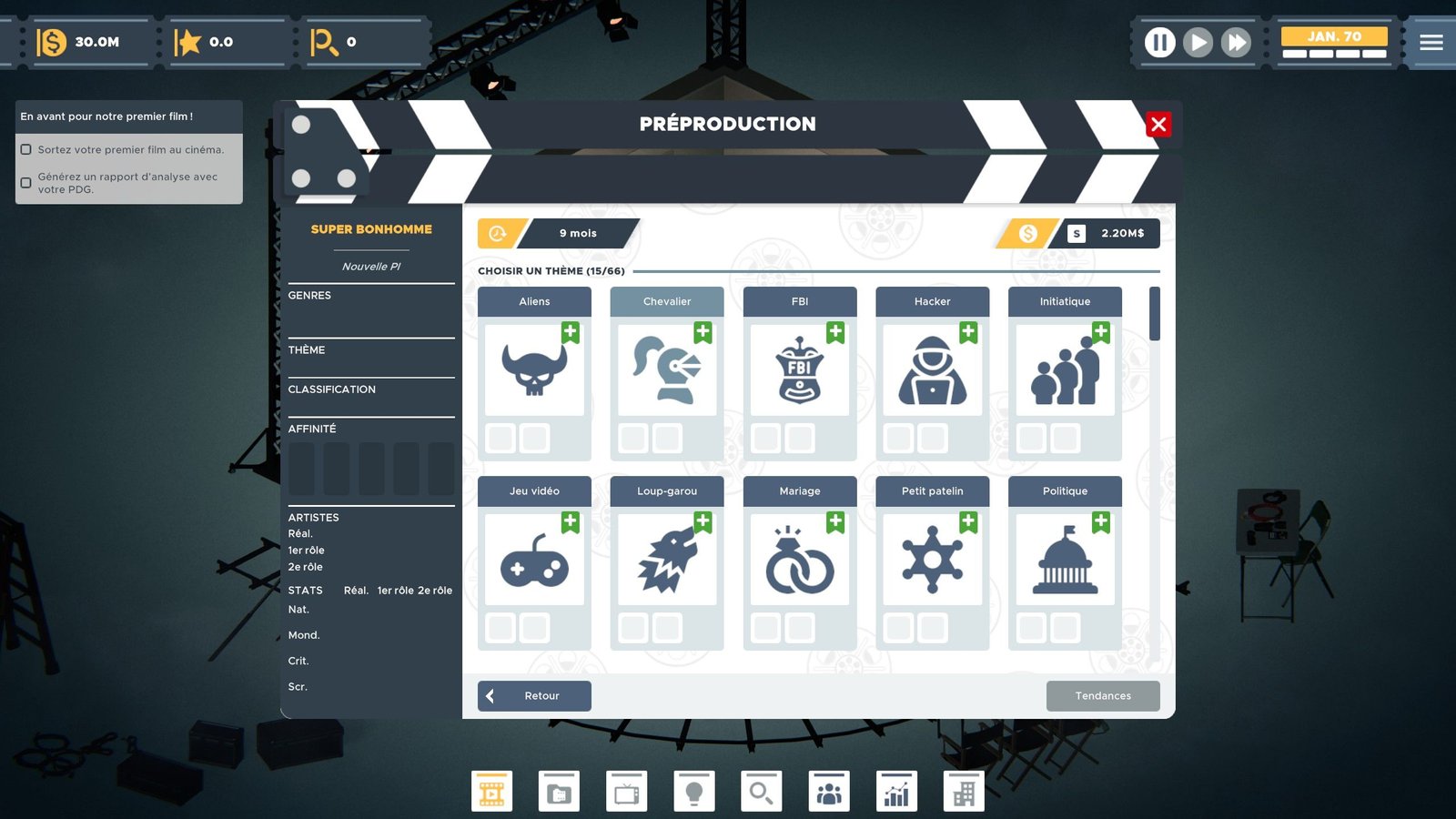
Task: Check 'Générez un rapport d'analyse' objective
Action: (26, 183)
